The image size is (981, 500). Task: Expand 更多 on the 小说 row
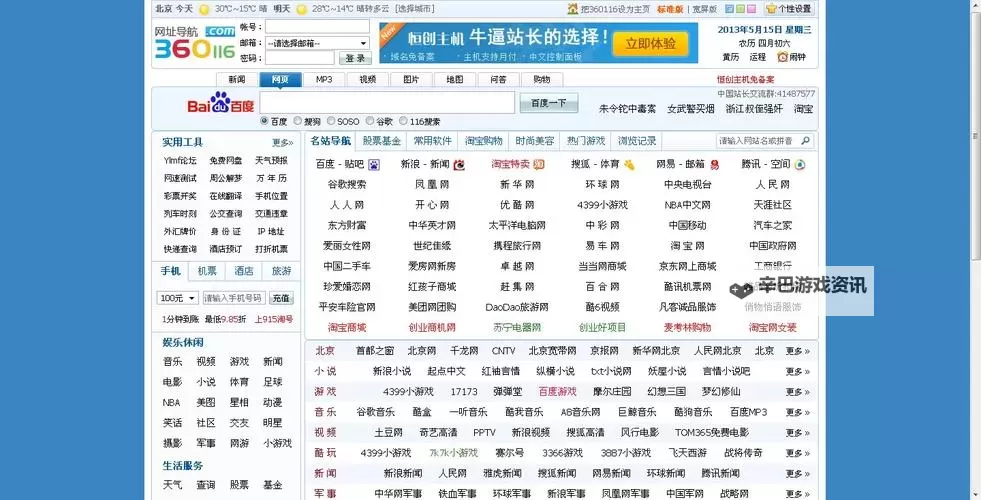coord(798,372)
